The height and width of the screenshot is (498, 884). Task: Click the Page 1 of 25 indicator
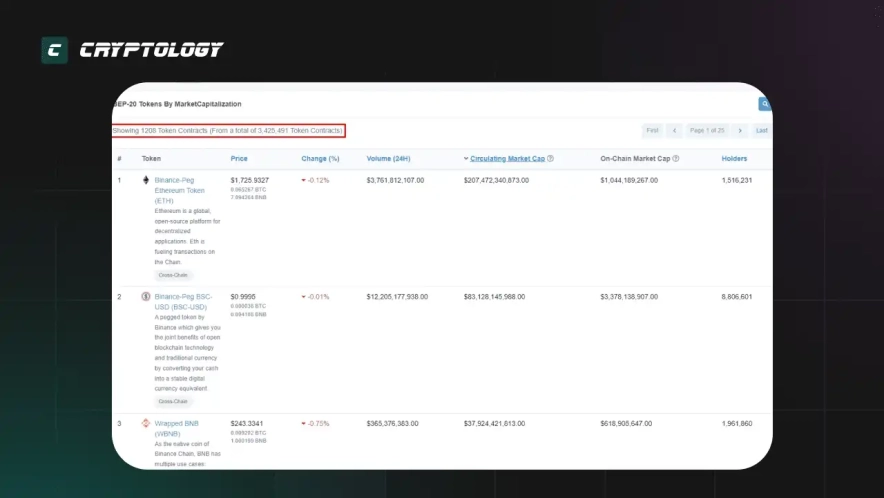click(x=707, y=130)
